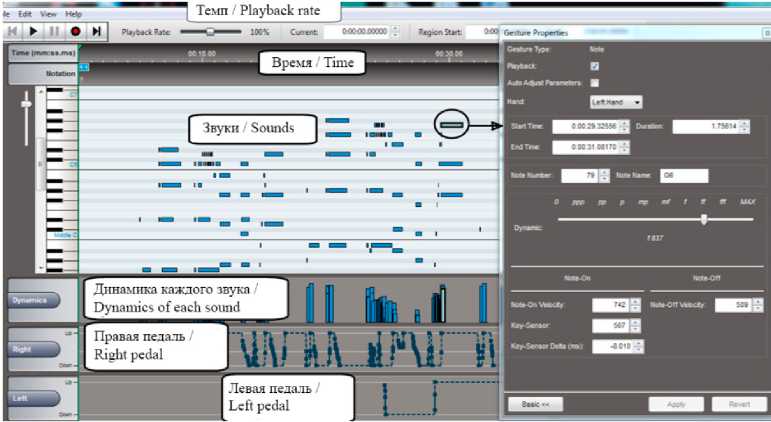Screen dimensions: 771x422
Task: Select the Notation track header
Action: 44,73
